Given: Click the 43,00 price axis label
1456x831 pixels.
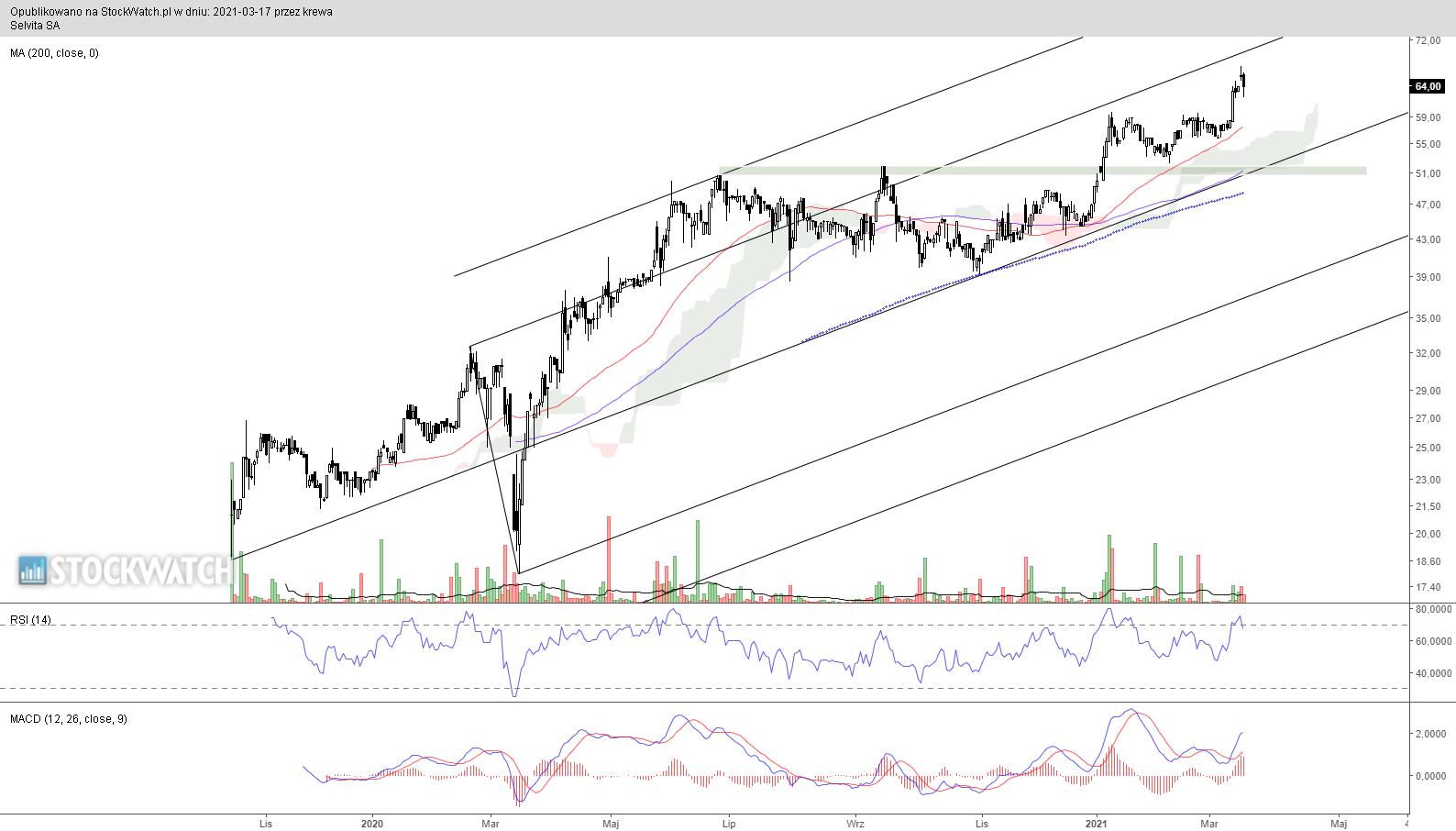Looking at the screenshot, I should pyautogui.click(x=1428, y=239).
